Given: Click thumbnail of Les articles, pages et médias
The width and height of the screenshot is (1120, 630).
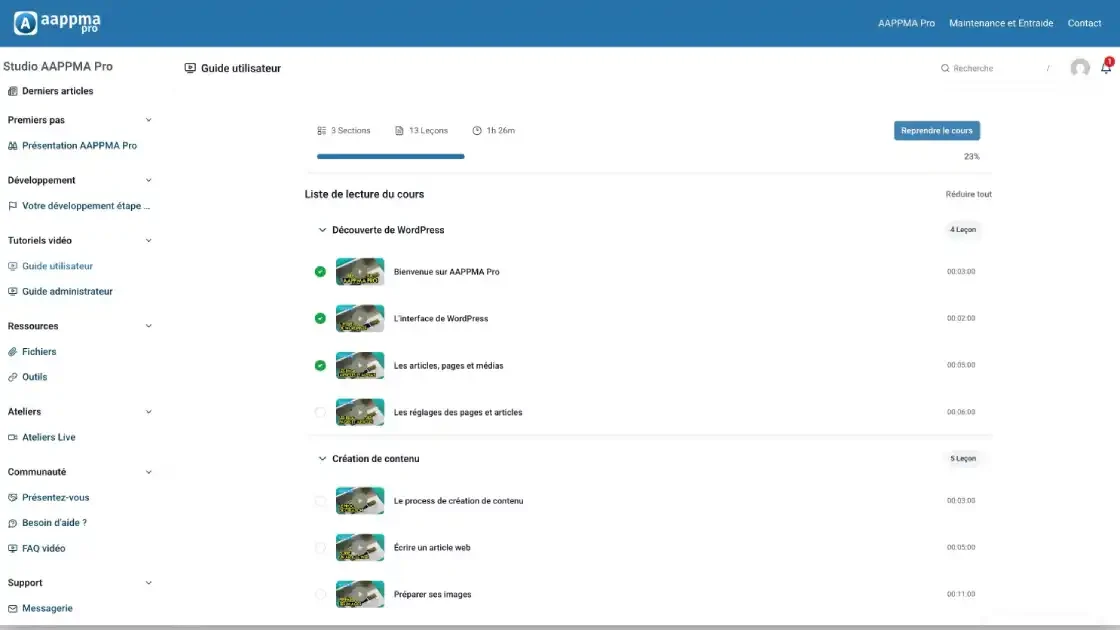Looking at the screenshot, I should (x=359, y=365).
